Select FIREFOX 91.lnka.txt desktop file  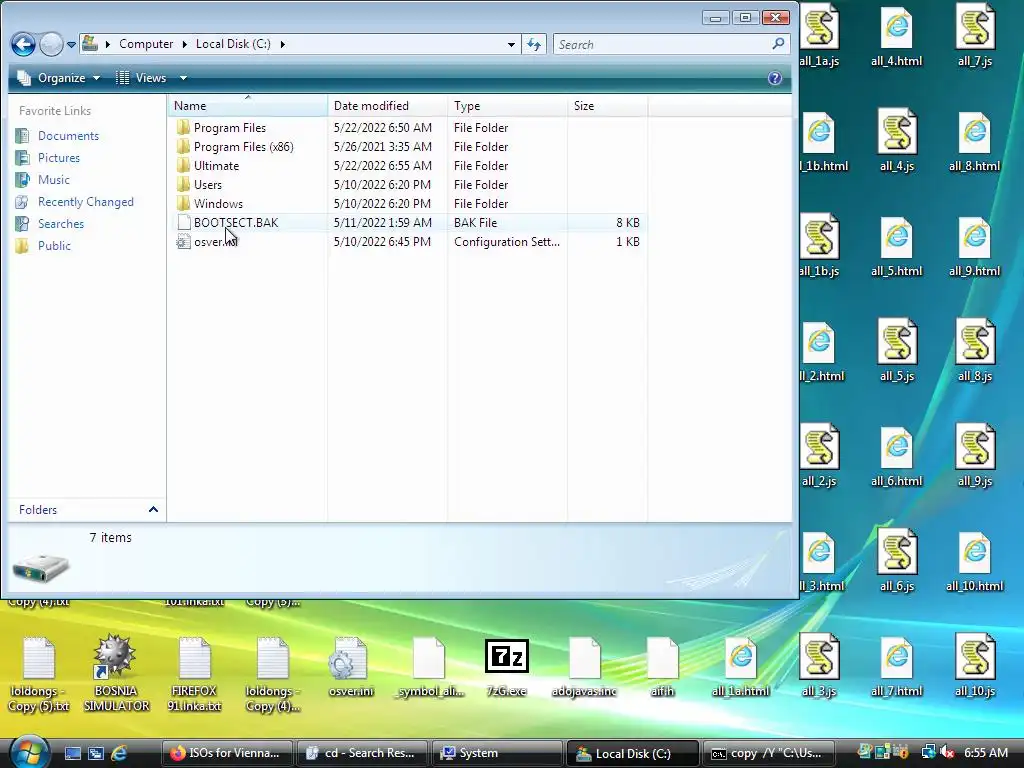click(x=194, y=674)
